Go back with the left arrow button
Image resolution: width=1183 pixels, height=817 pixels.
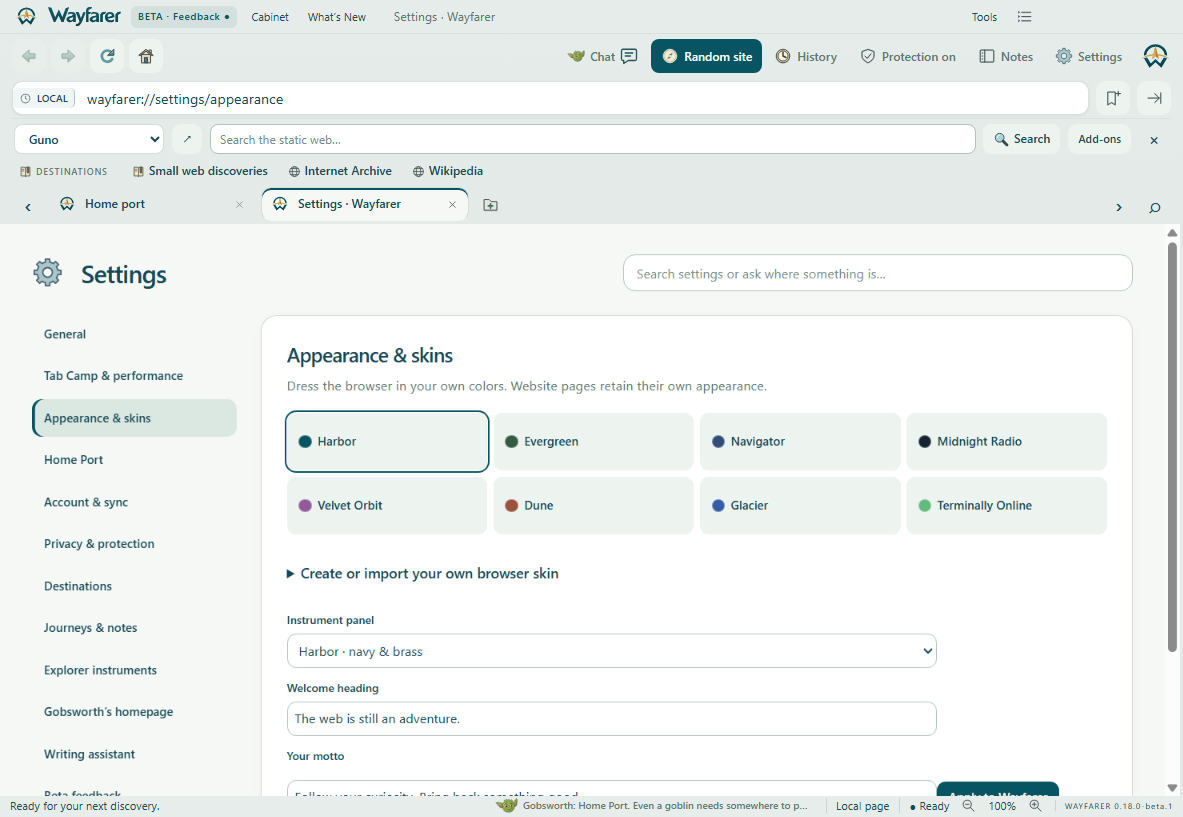click(29, 57)
